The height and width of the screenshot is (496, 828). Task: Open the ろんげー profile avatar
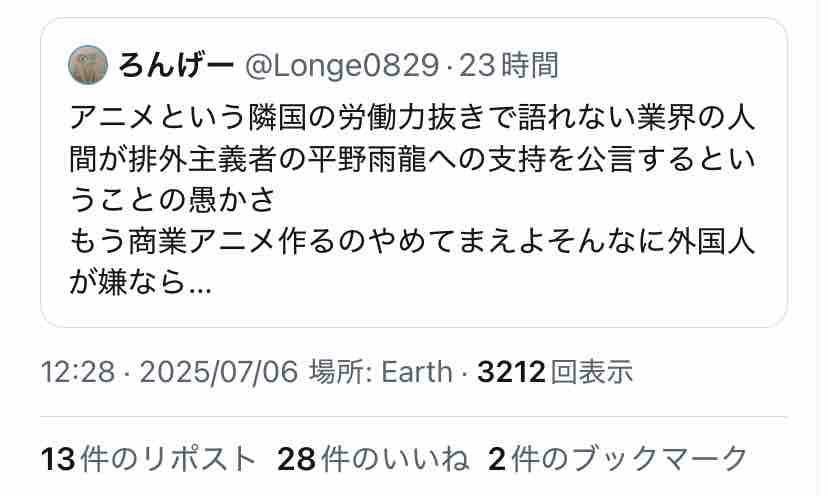(88, 65)
